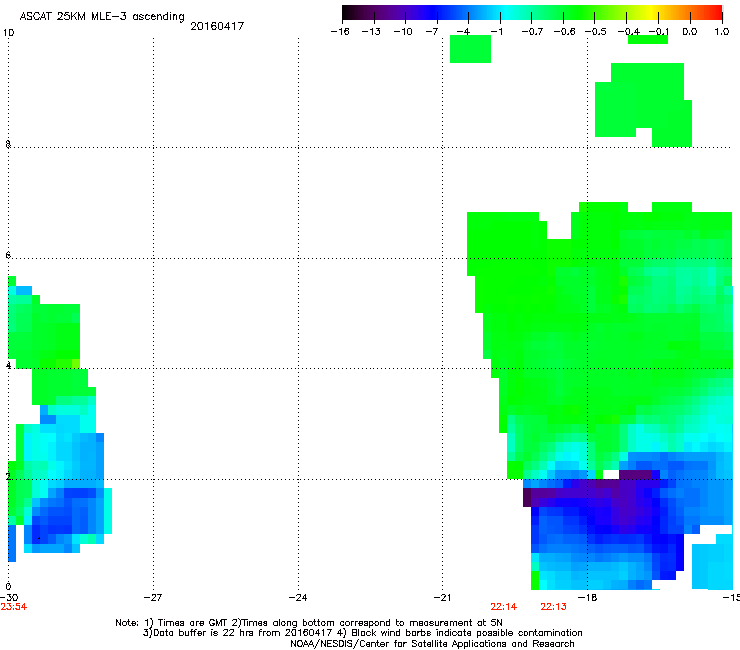
Task: Click the cyan section of the colorbar
Action: (503, 12)
